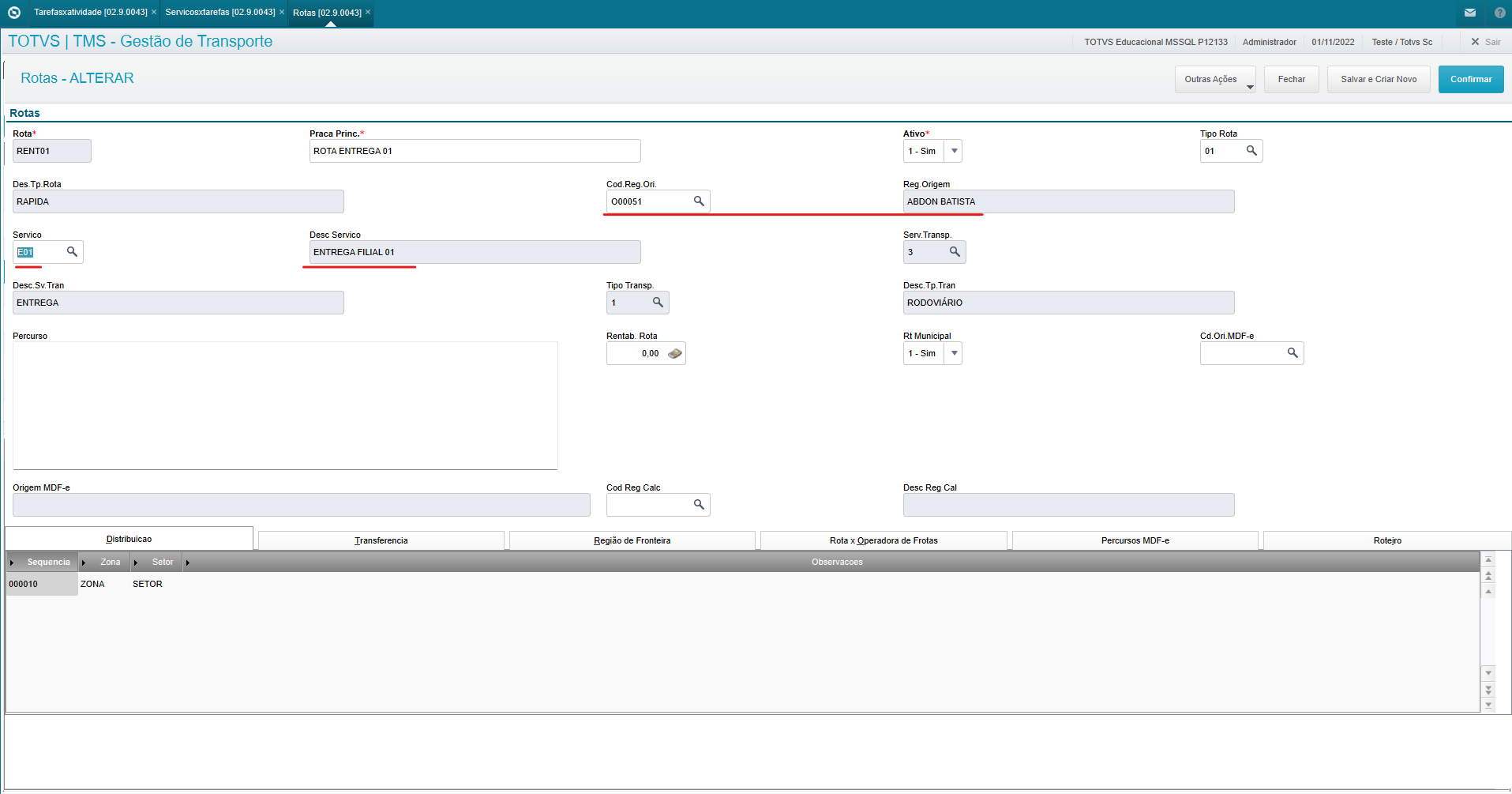Open the Outras Ações dropdown
The height and width of the screenshot is (794, 1512).
click(x=1215, y=79)
